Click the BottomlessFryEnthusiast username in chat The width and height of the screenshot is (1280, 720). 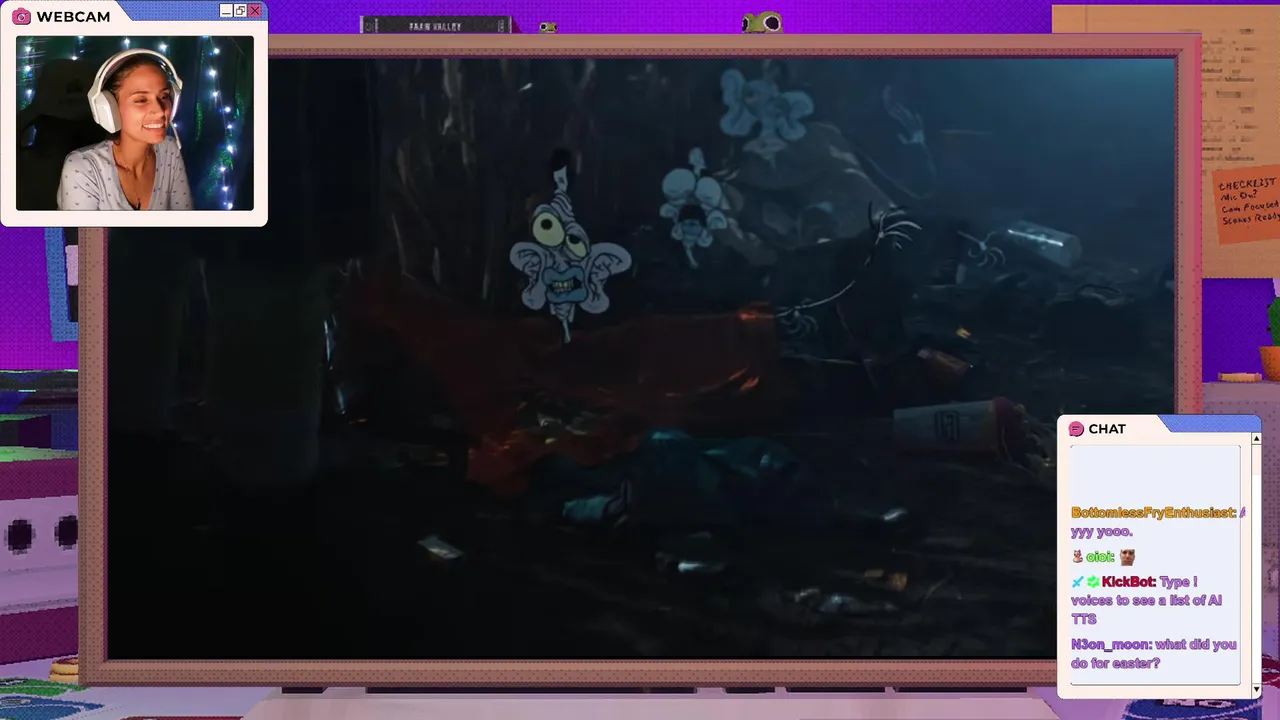[x=1153, y=512]
